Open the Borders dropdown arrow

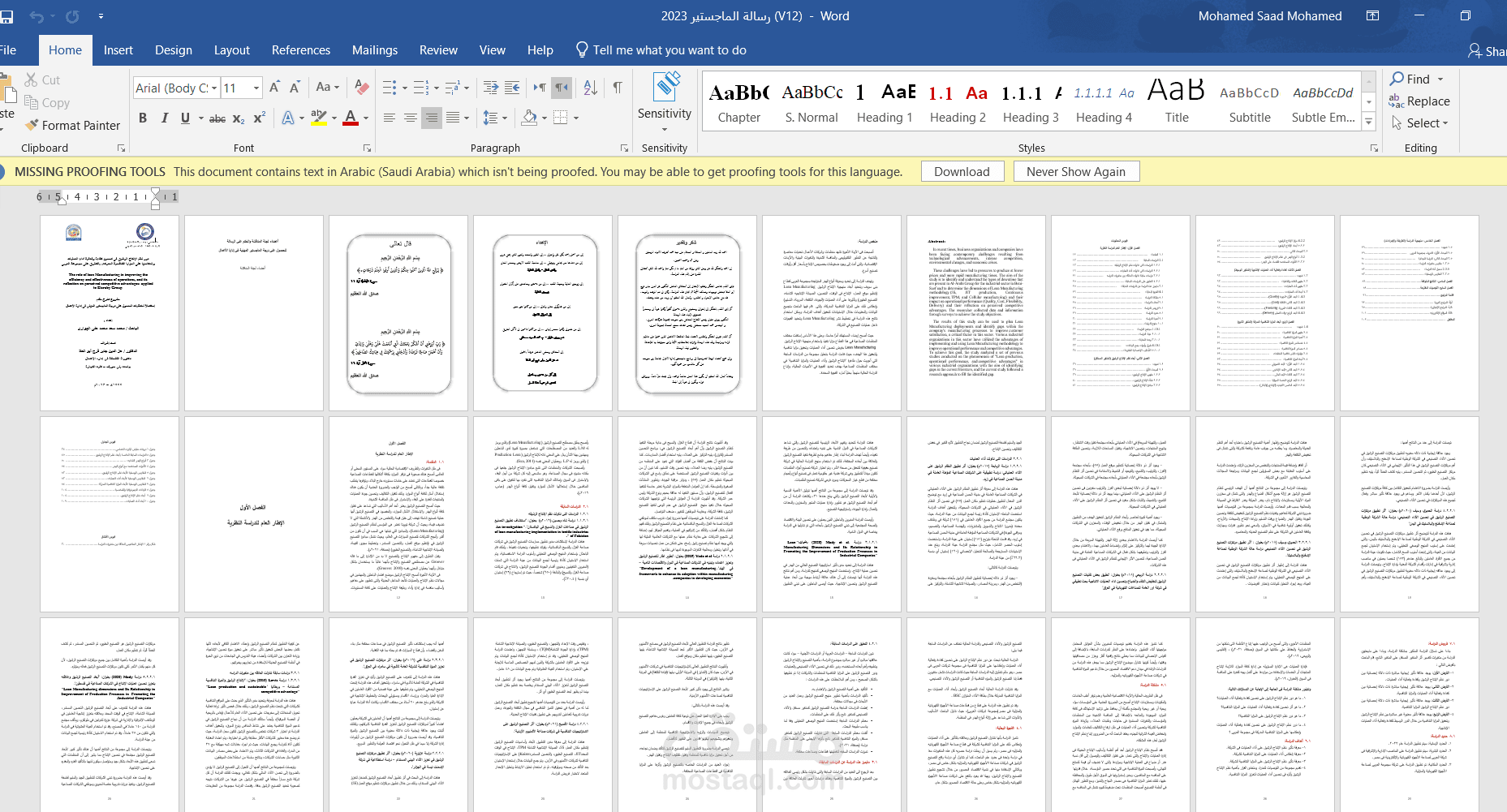575,118
